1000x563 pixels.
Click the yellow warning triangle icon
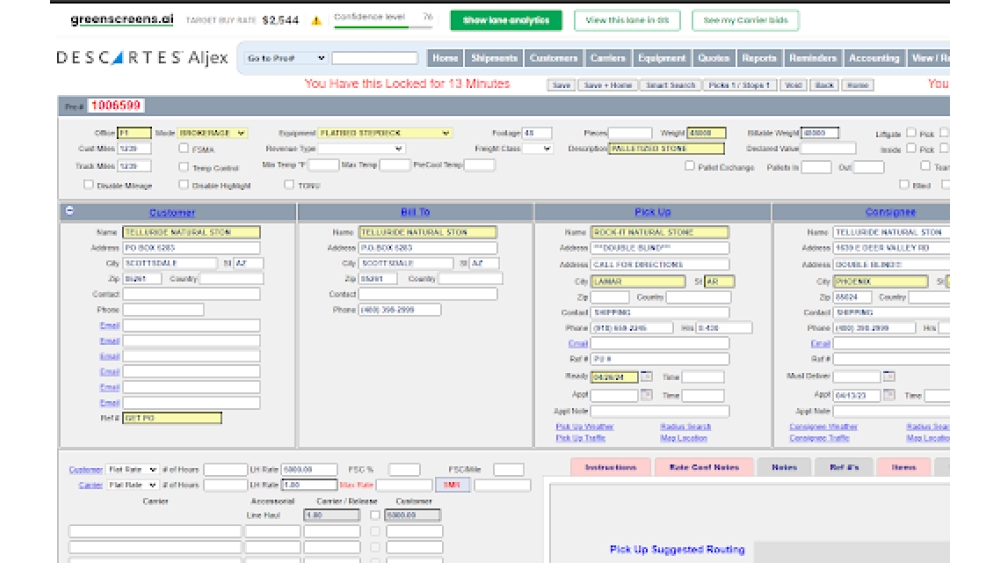click(316, 20)
